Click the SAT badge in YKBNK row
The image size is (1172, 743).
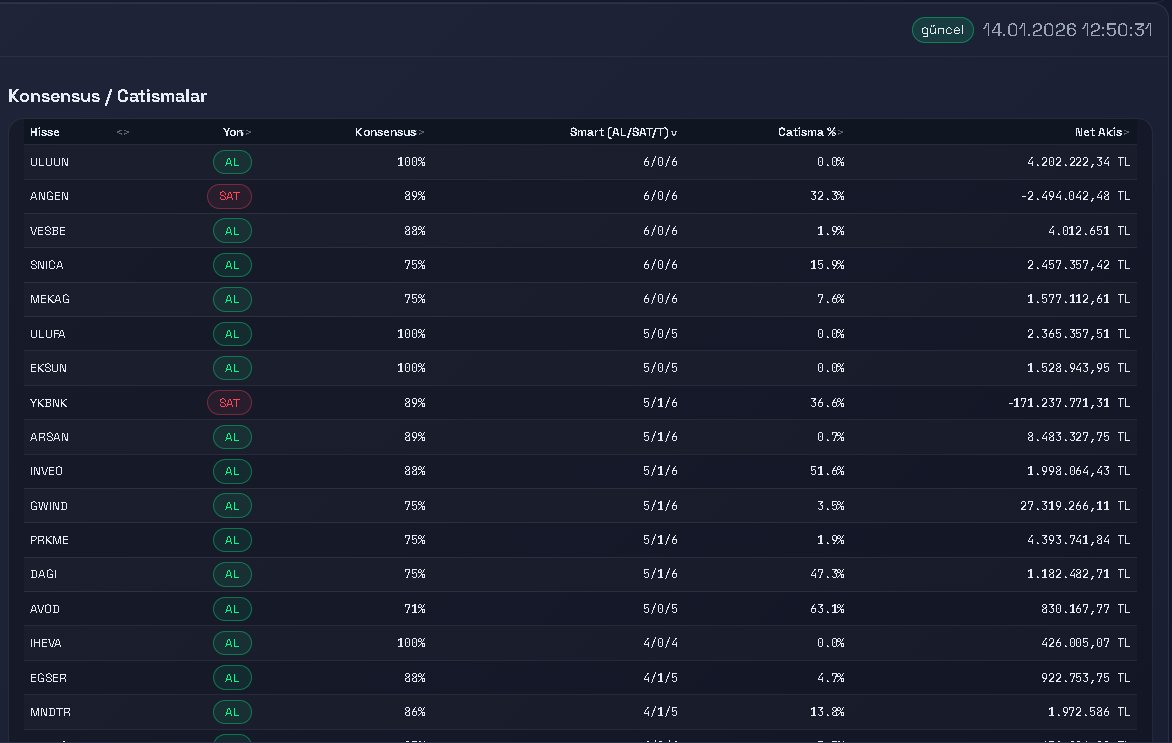coord(229,403)
